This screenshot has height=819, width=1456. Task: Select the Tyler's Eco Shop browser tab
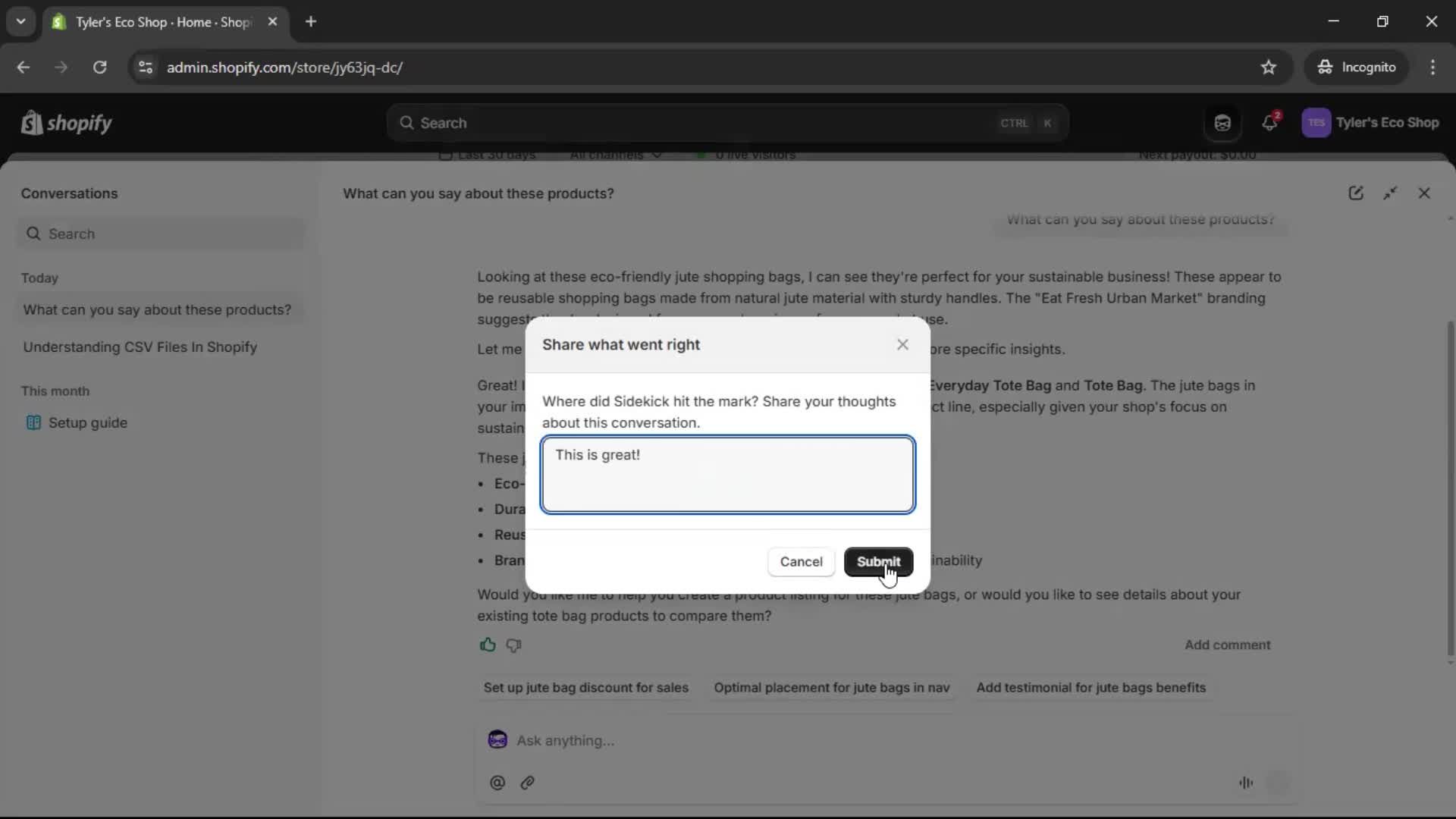pos(152,22)
